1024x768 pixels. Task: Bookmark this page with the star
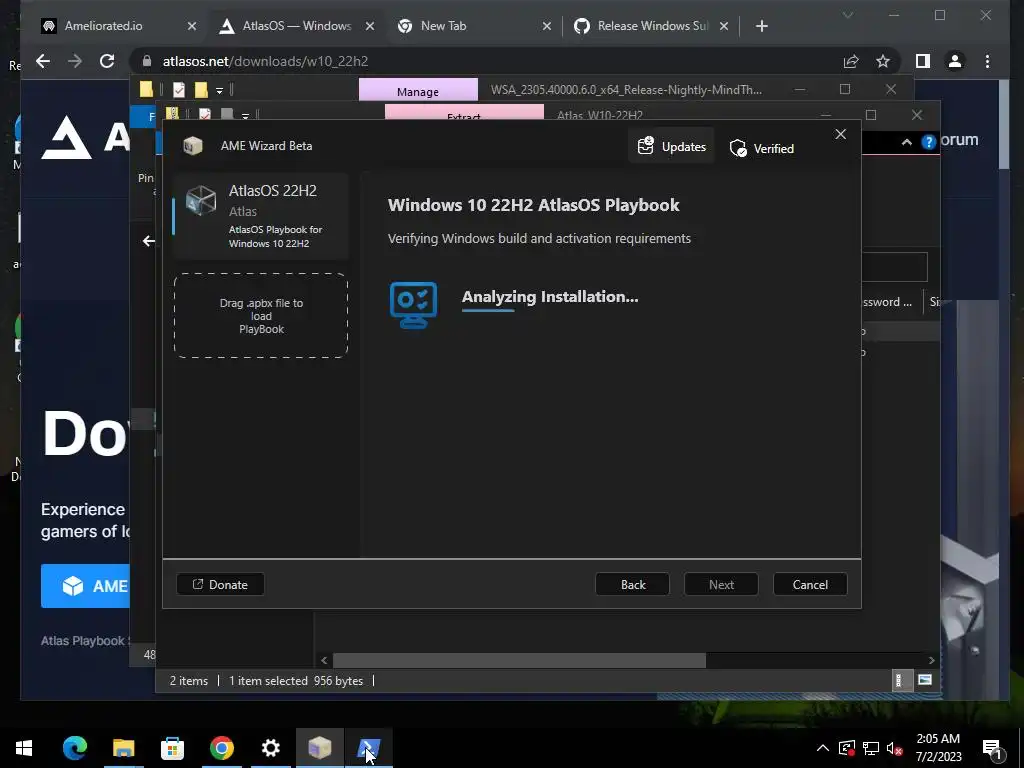[883, 61]
